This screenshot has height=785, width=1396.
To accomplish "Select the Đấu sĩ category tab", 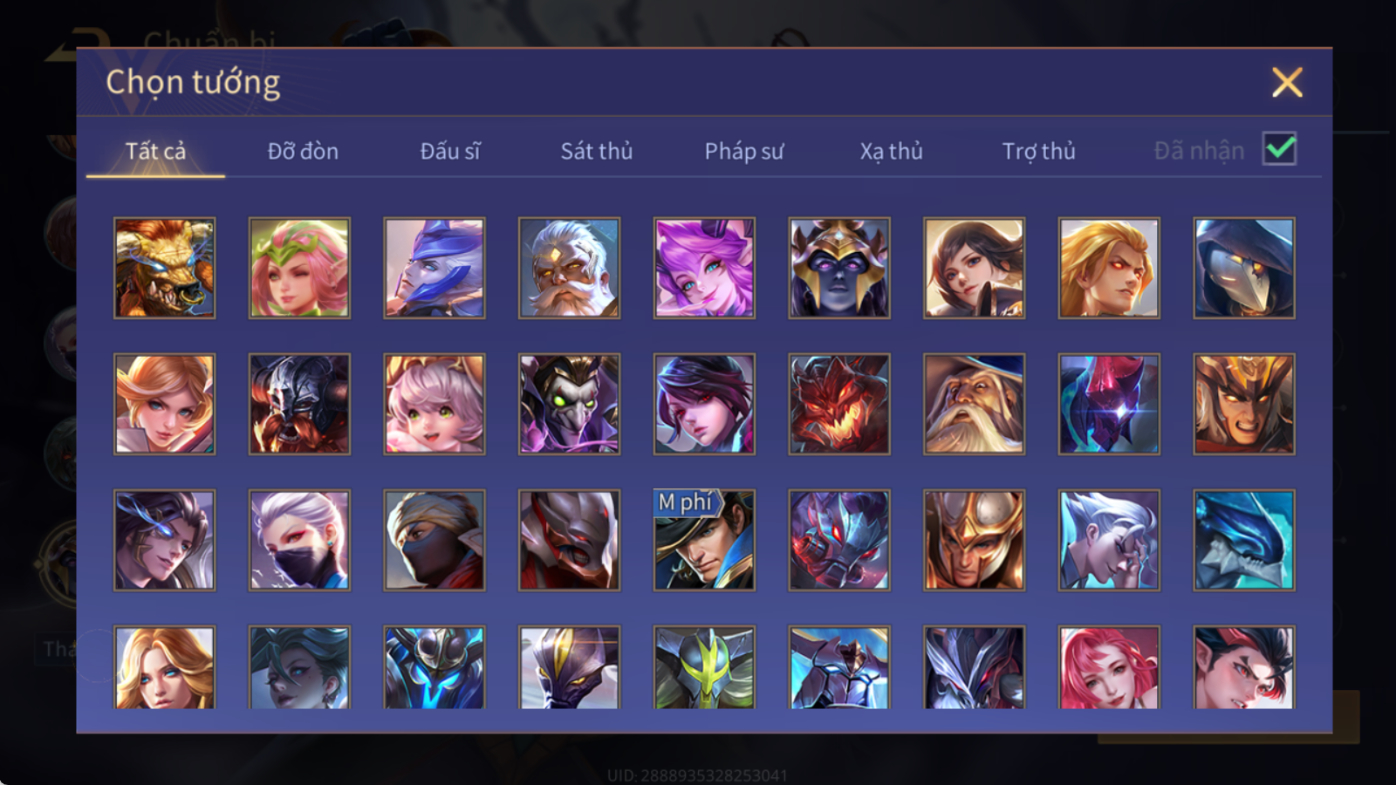I will point(450,151).
